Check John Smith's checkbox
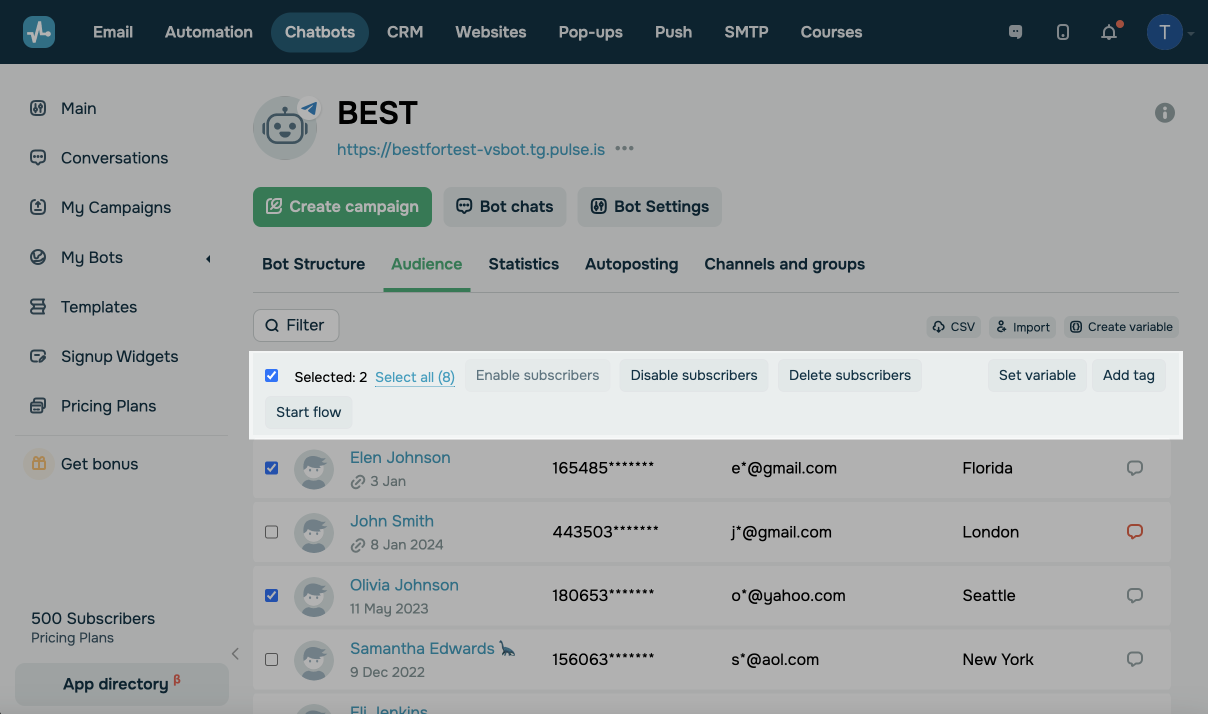This screenshot has width=1208, height=714. click(271, 532)
